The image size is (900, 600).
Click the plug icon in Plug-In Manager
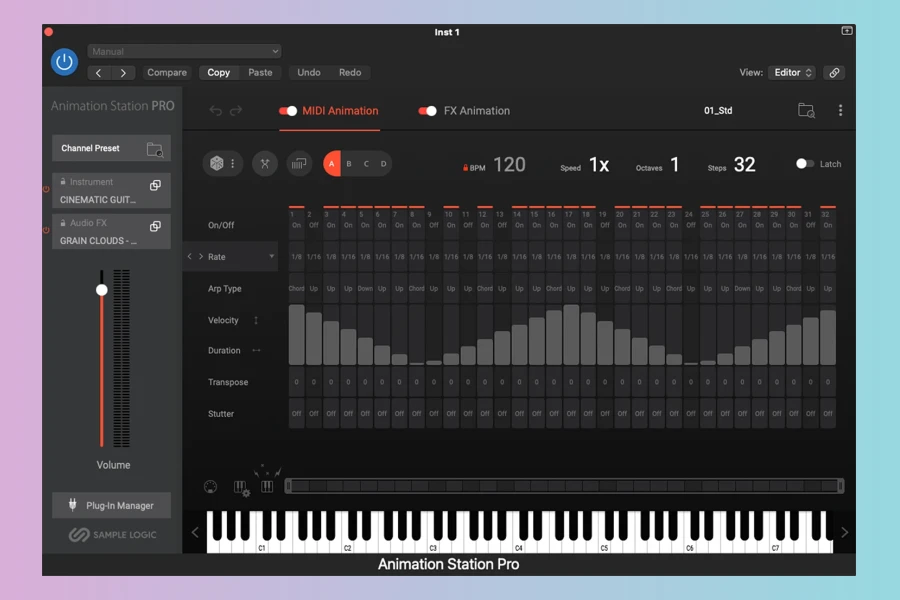pos(72,505)
